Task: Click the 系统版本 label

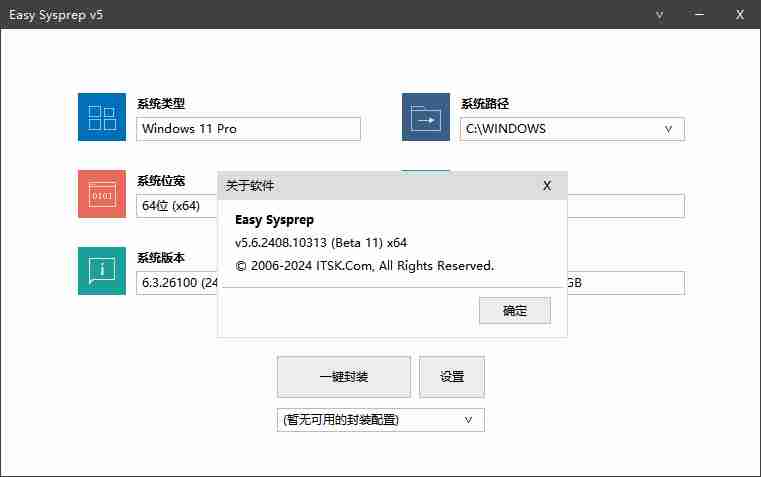Action: pos(161,258)
